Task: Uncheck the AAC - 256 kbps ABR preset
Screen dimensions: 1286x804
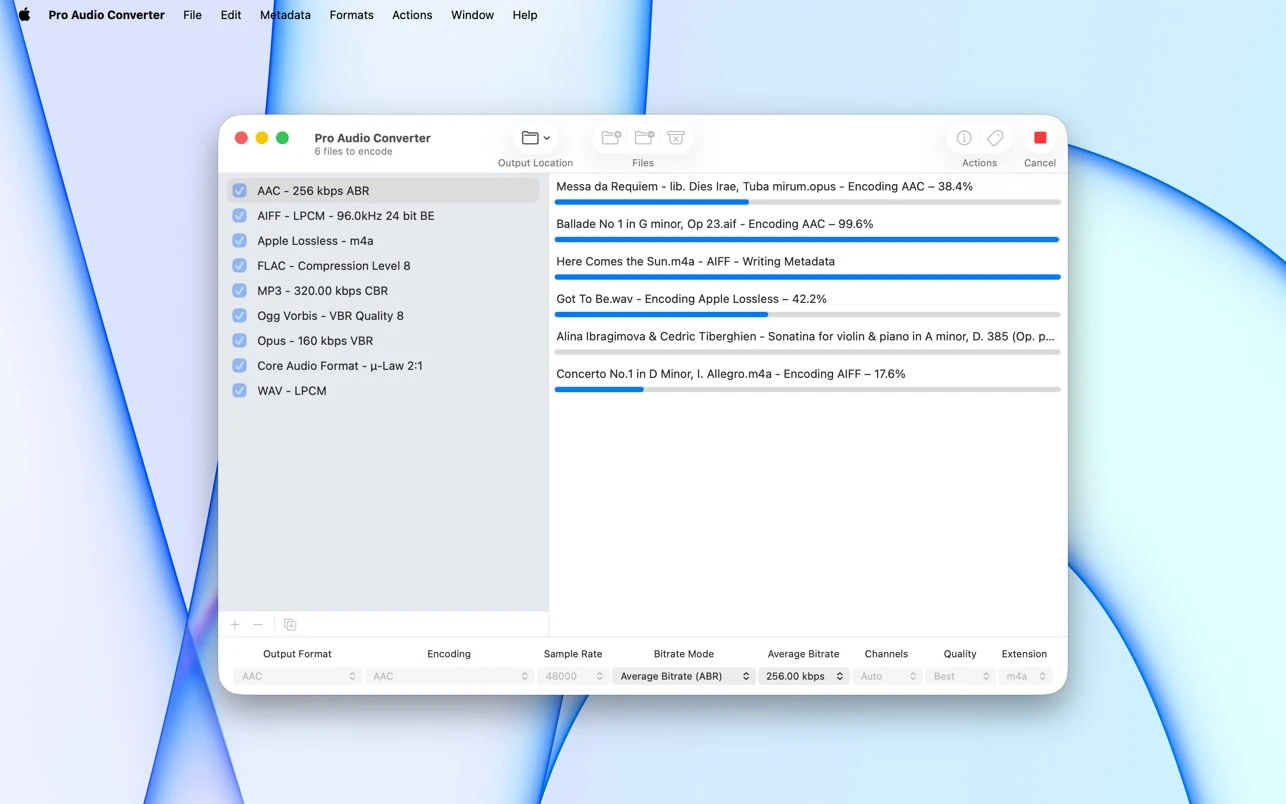Action: [x=240, y=191]
